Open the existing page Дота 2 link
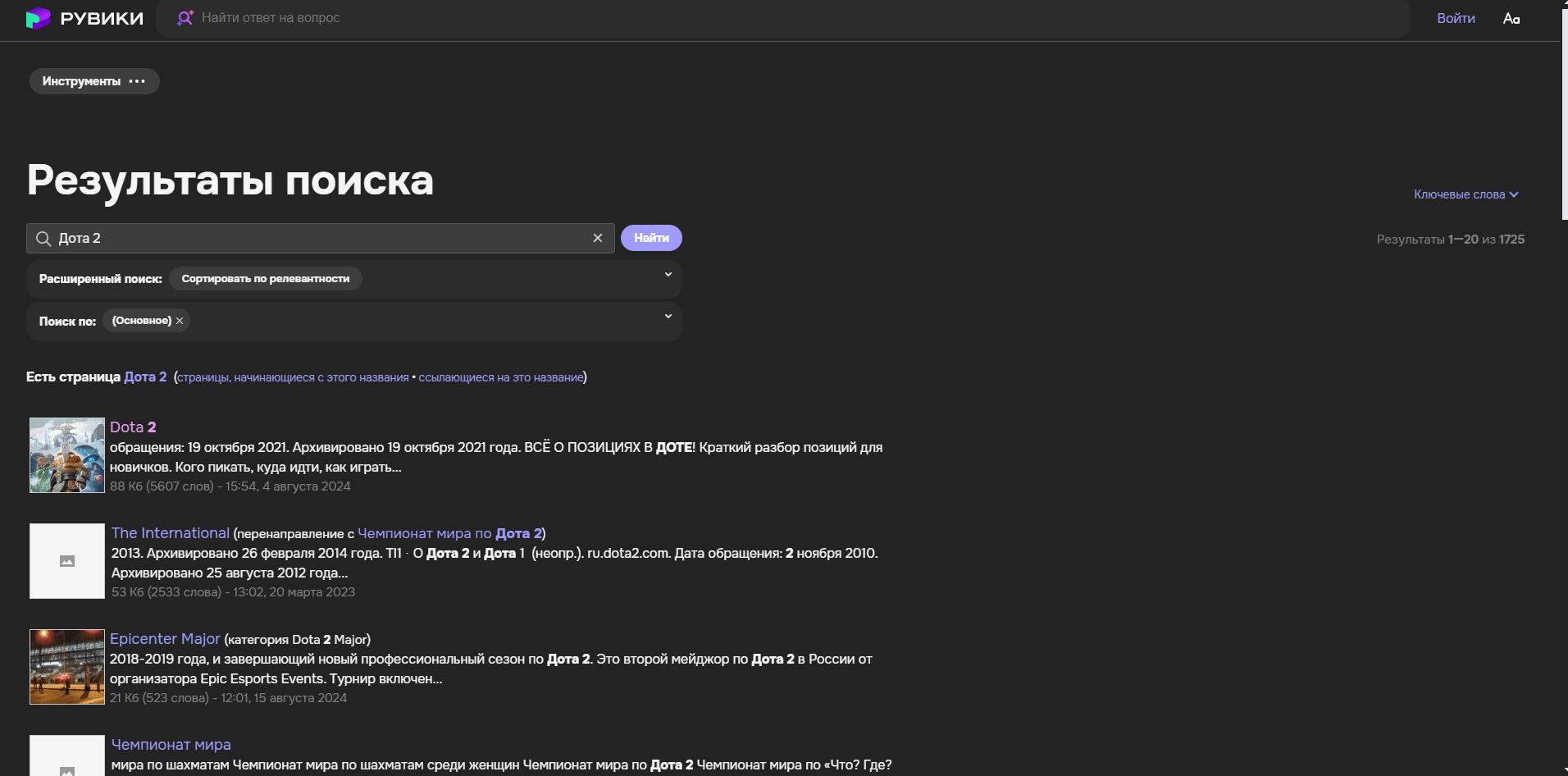 pyautogui.click(x=145, y=377)
